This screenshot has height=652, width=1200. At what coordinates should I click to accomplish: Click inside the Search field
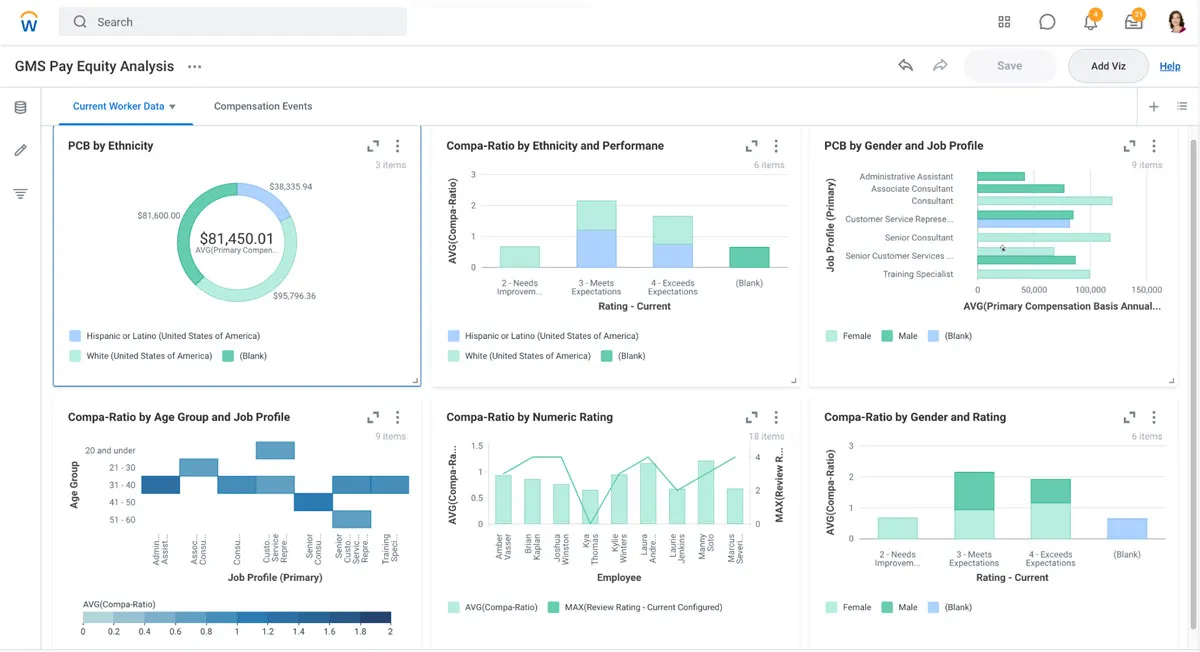point(230,21)
